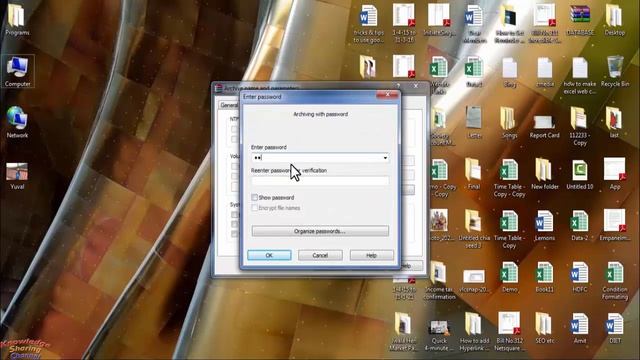Select the 'Untitled chia seed 3' folder

474,229
